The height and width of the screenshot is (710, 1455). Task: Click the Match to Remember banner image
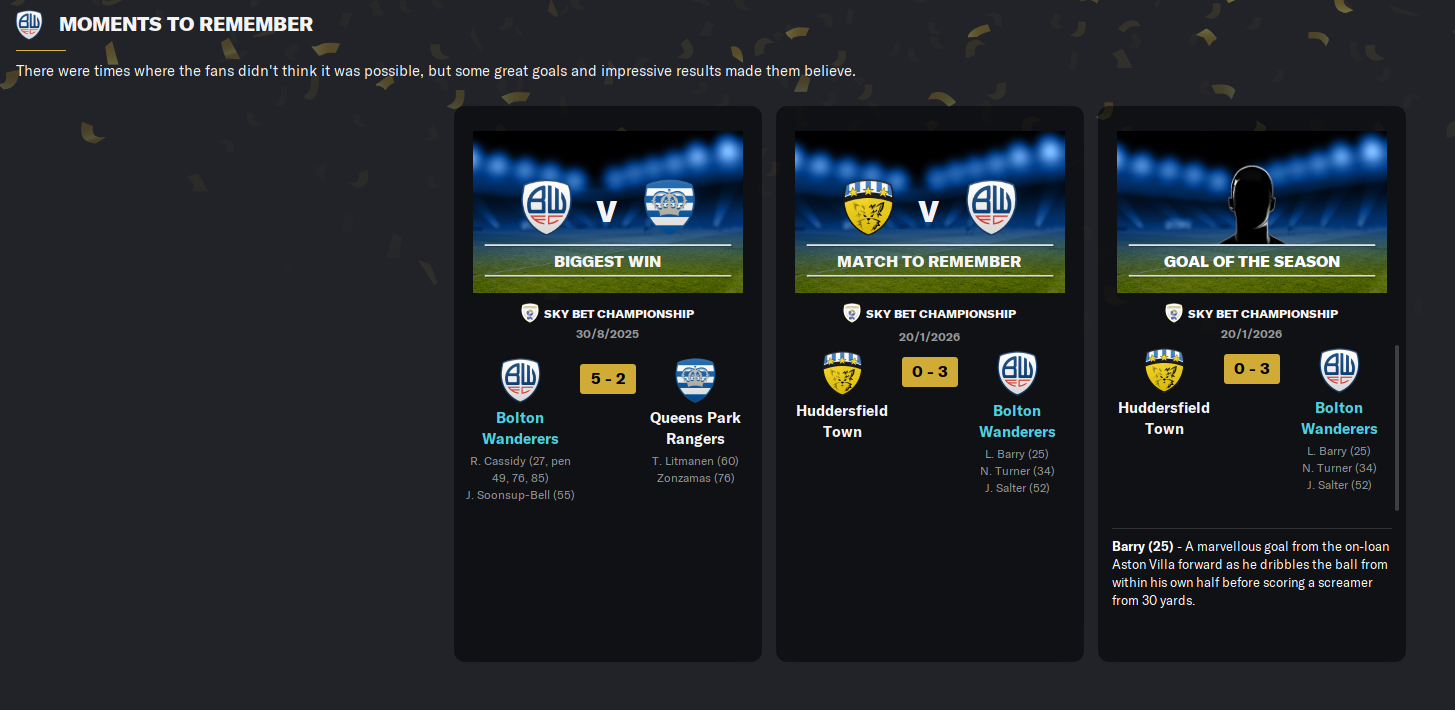pyautogui.click(x=930, y=212)
